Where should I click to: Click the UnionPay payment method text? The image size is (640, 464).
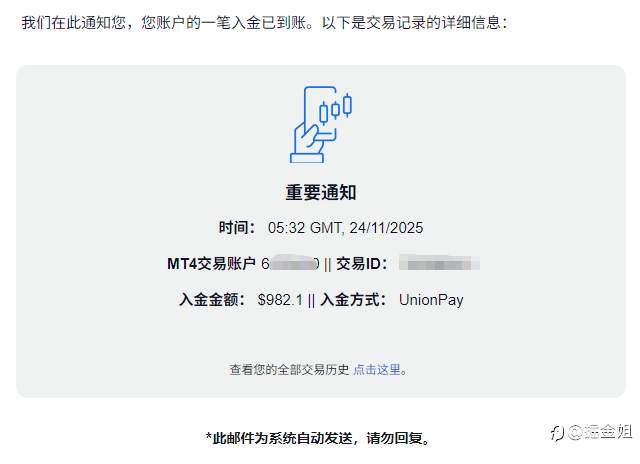431,300
